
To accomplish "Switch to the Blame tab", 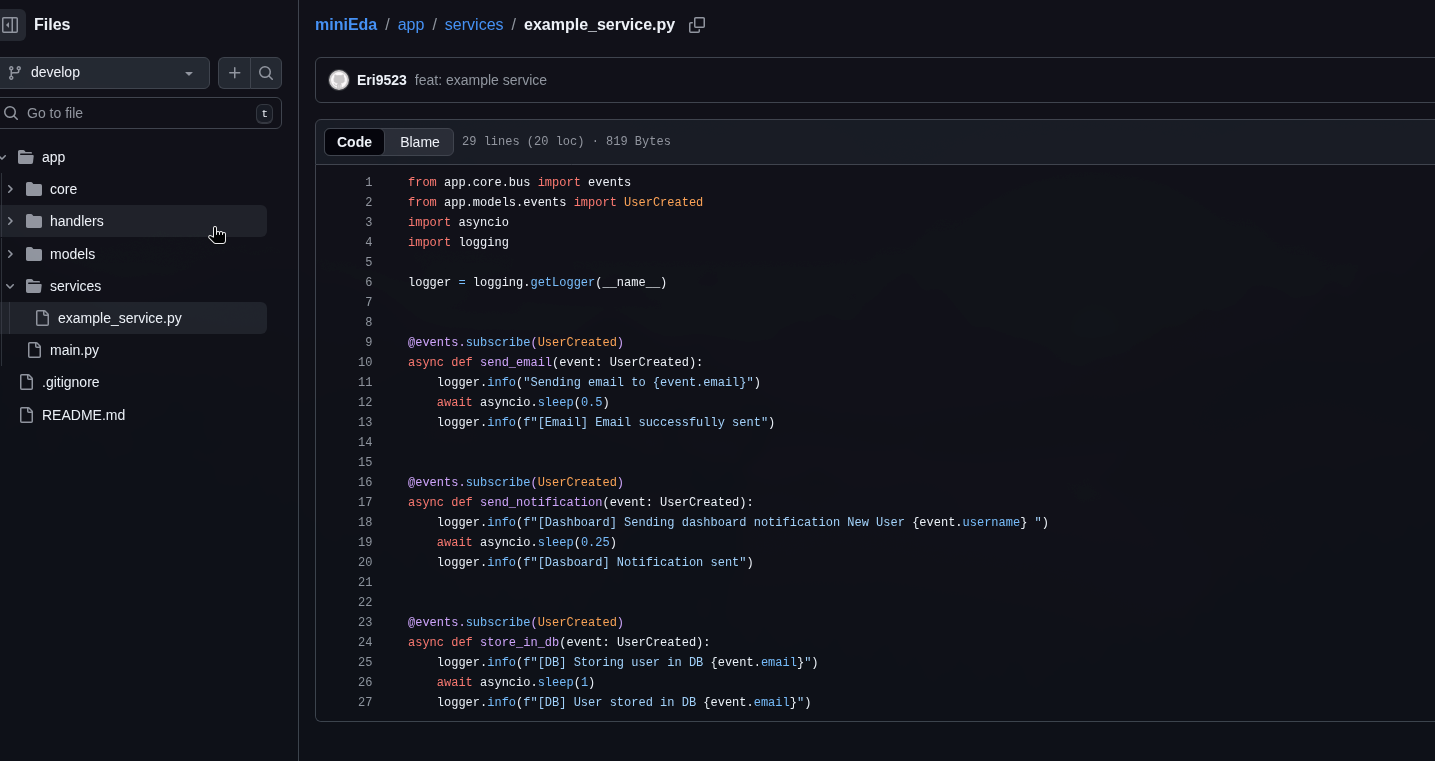I will pyautogui.click(x=419, y=141).
